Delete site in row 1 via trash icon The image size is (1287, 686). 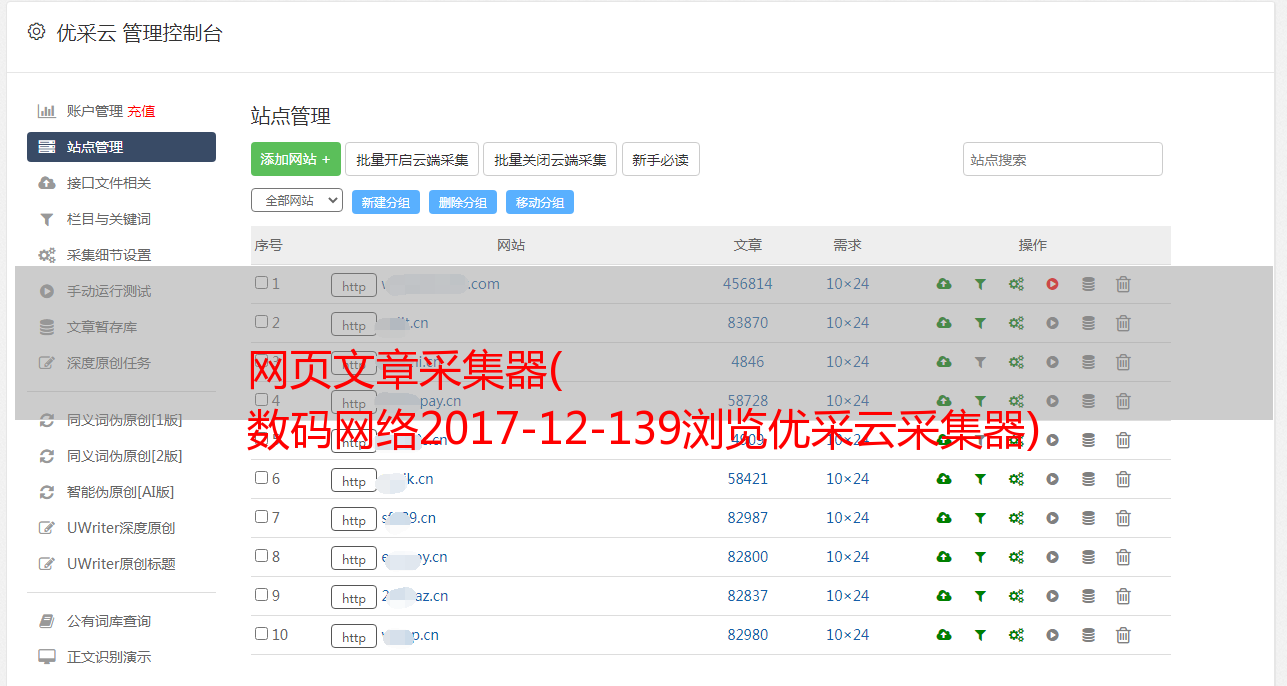pos(1123,284)
